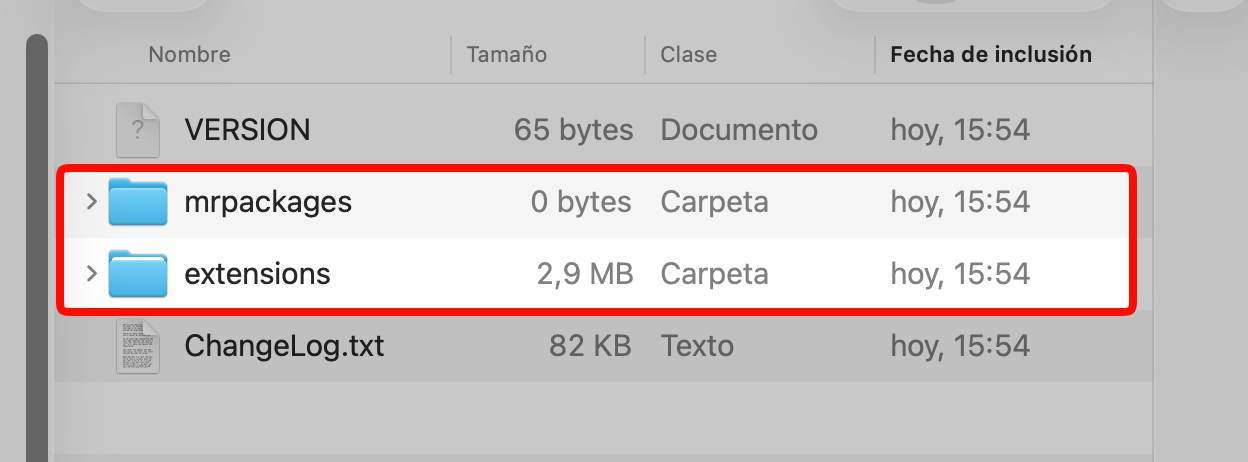Select the mrpackages folder name
Screen dimensions: 1248x462
pyautogui.click(x=268, y=202)
